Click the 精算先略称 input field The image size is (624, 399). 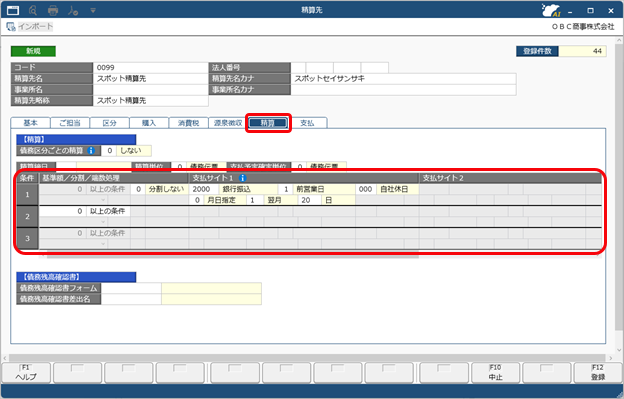click(150, 101)
